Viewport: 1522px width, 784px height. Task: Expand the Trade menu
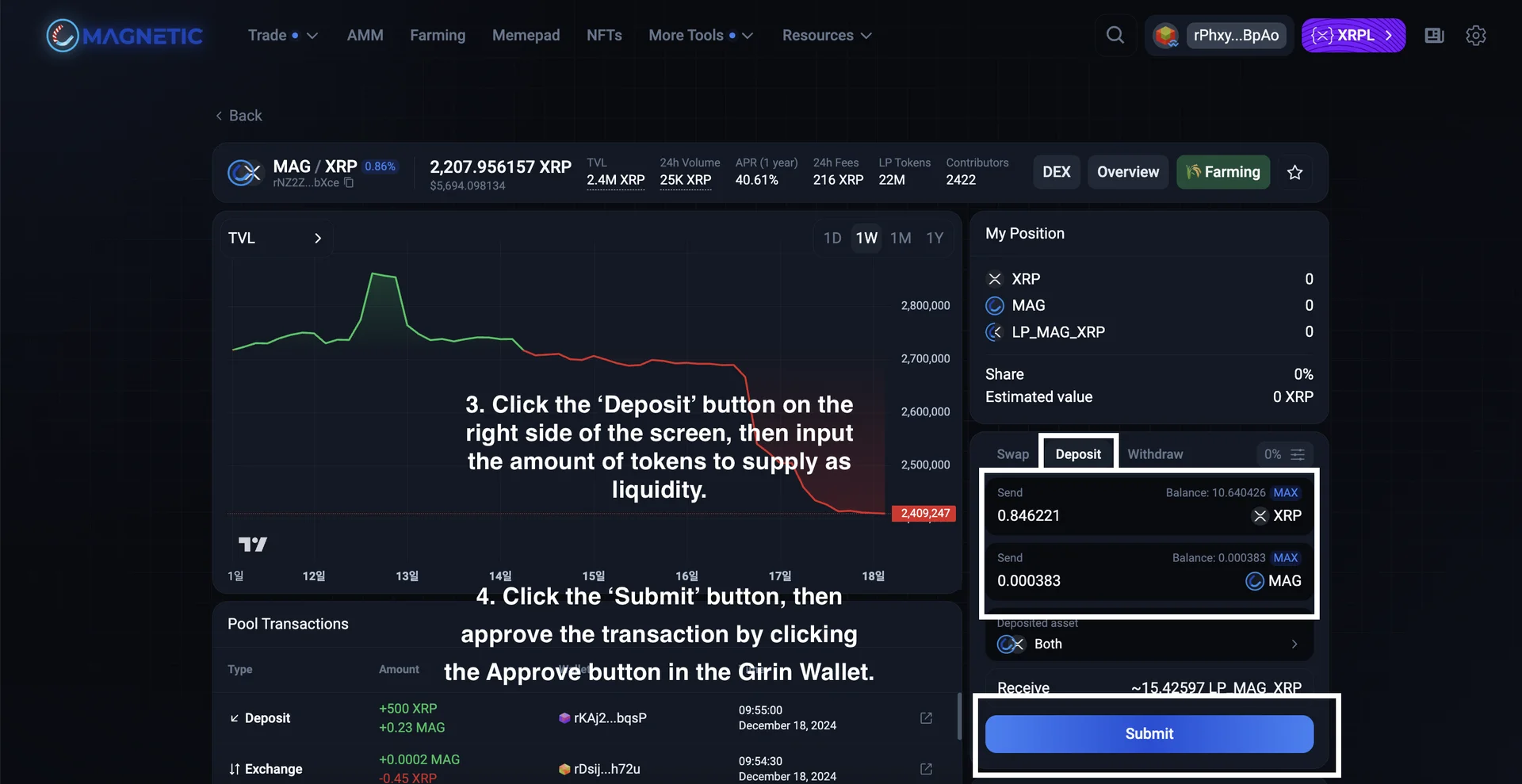pos(283,36)
